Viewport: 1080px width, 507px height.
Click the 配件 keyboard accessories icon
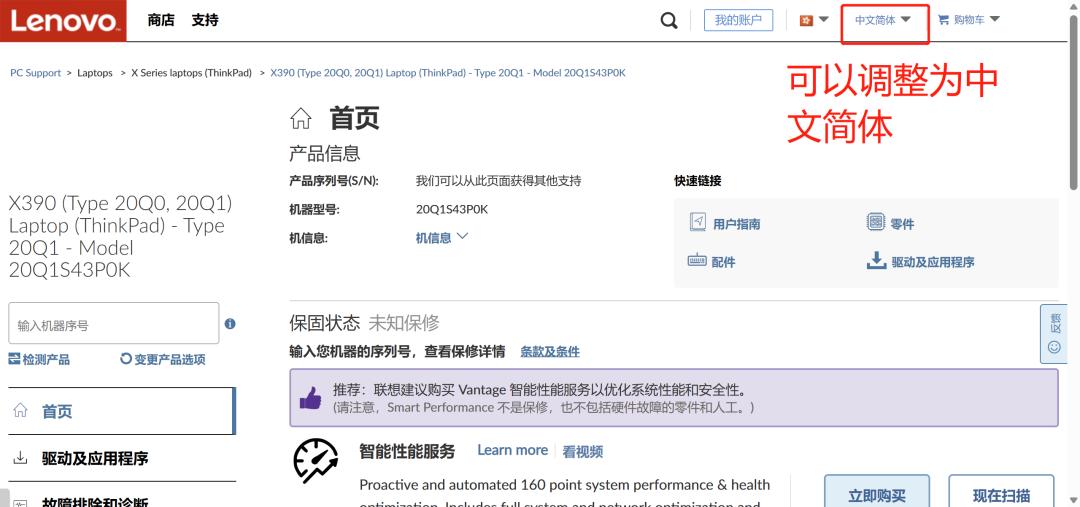pos(697,260)
